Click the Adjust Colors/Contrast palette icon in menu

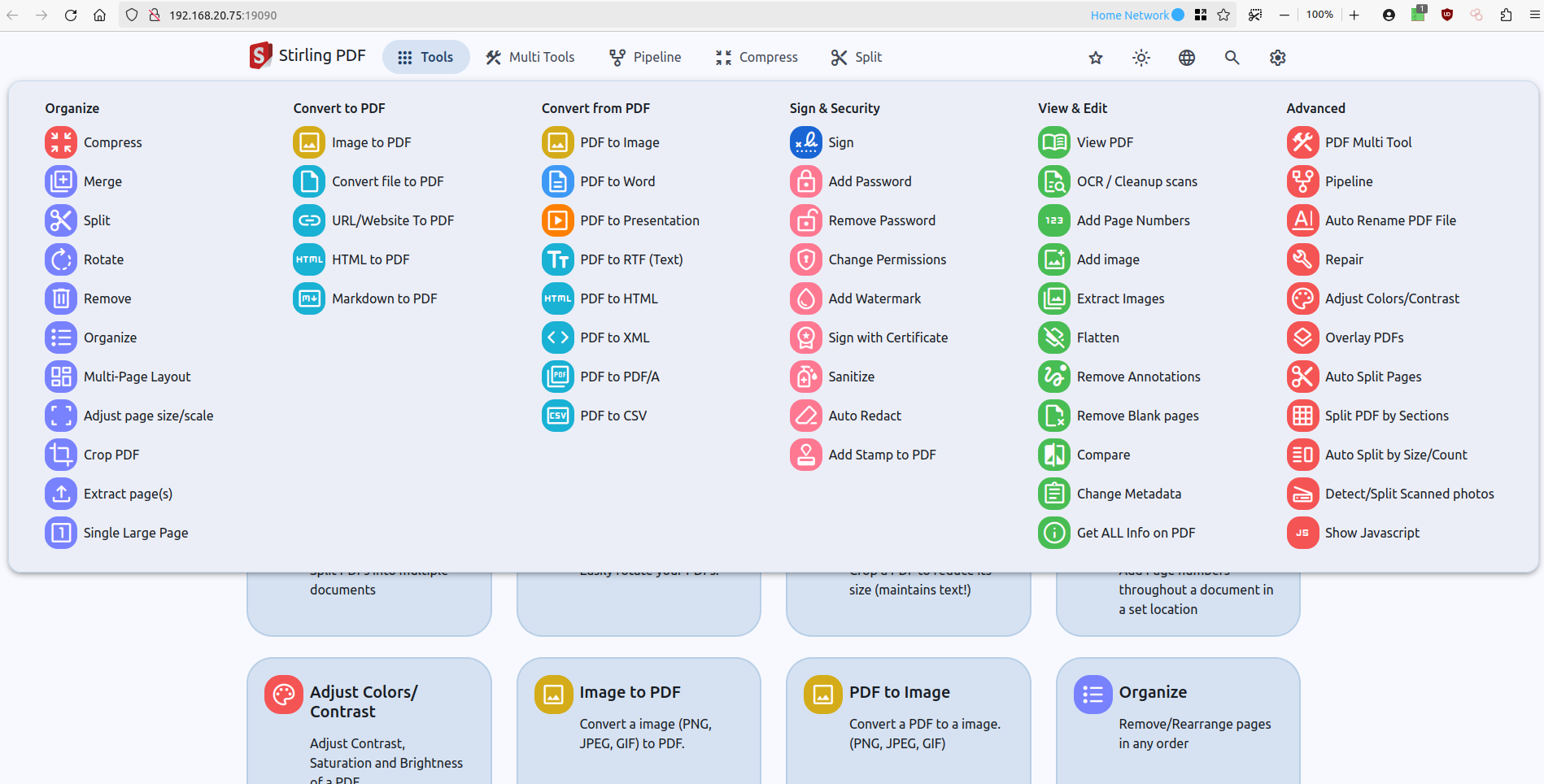[x=1303, y=298]
